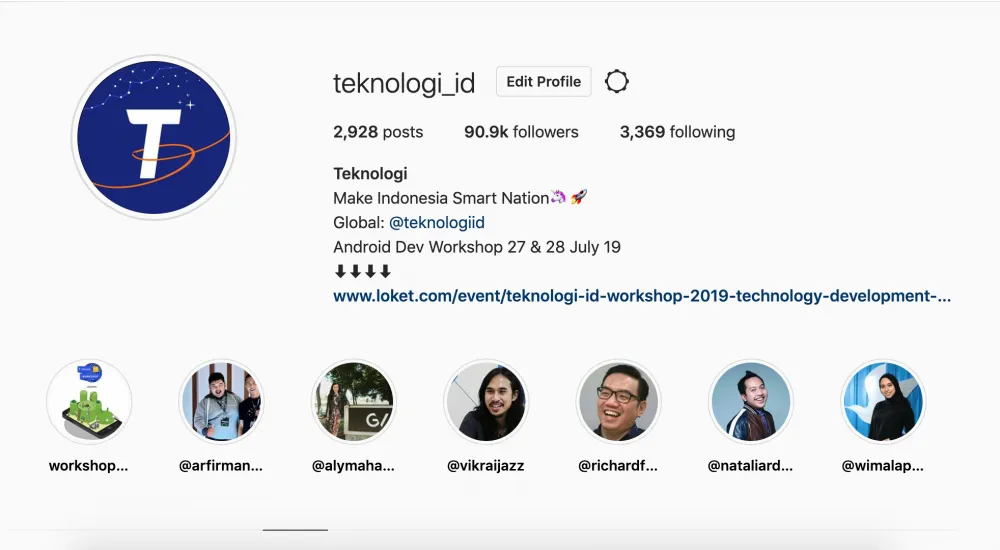
Task: Open the workshop story highlight circle
Action: (x=89, y=401)
